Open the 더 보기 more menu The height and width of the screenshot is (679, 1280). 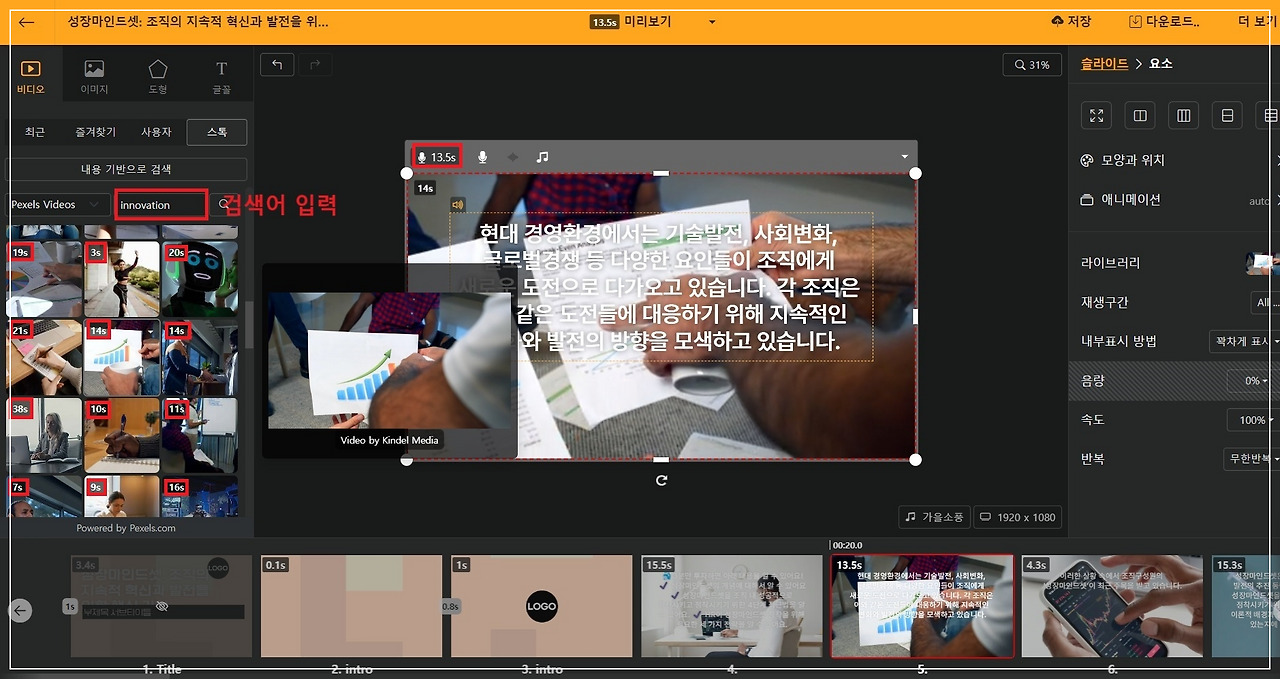[1256, 21]
